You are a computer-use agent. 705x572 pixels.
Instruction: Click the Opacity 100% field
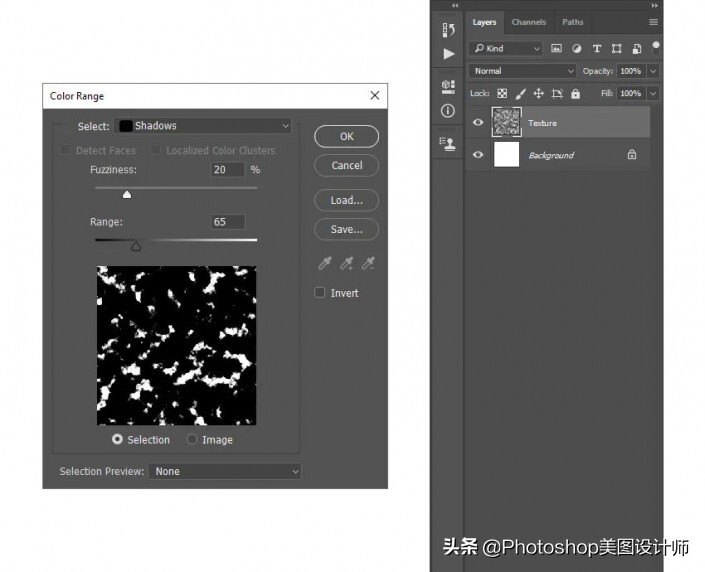point(631,71)
